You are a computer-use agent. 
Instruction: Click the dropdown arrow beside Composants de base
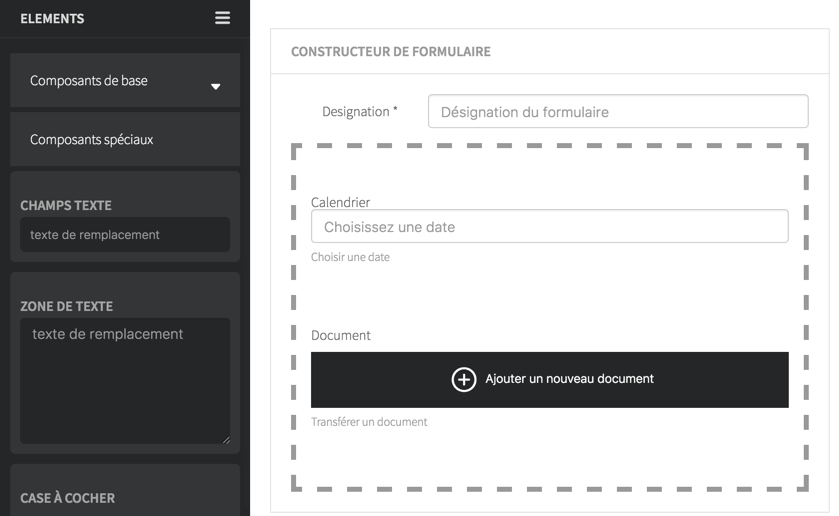(216, 86)
